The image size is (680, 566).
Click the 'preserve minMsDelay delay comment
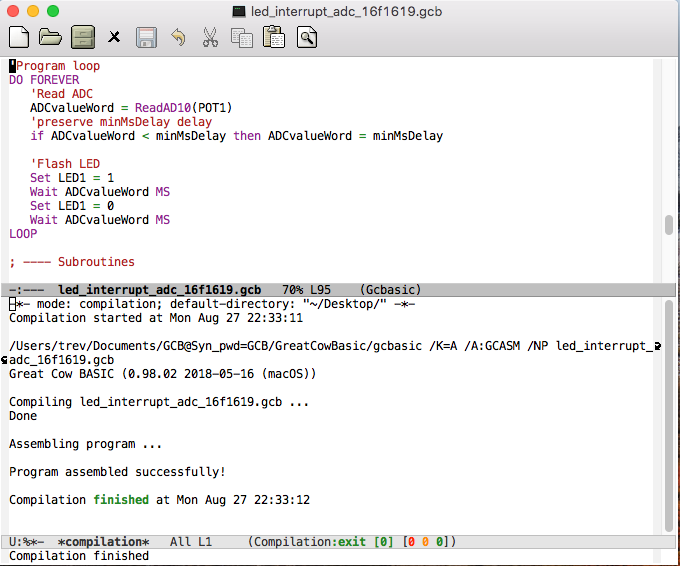coord(121,122)
